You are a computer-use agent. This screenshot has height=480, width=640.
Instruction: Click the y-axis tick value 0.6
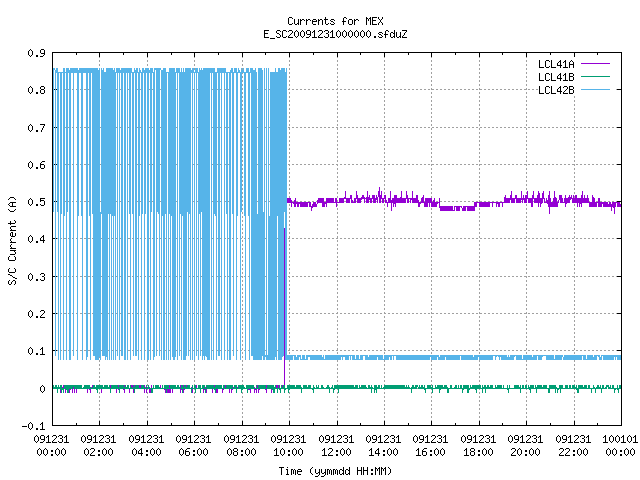click(36, 165)
